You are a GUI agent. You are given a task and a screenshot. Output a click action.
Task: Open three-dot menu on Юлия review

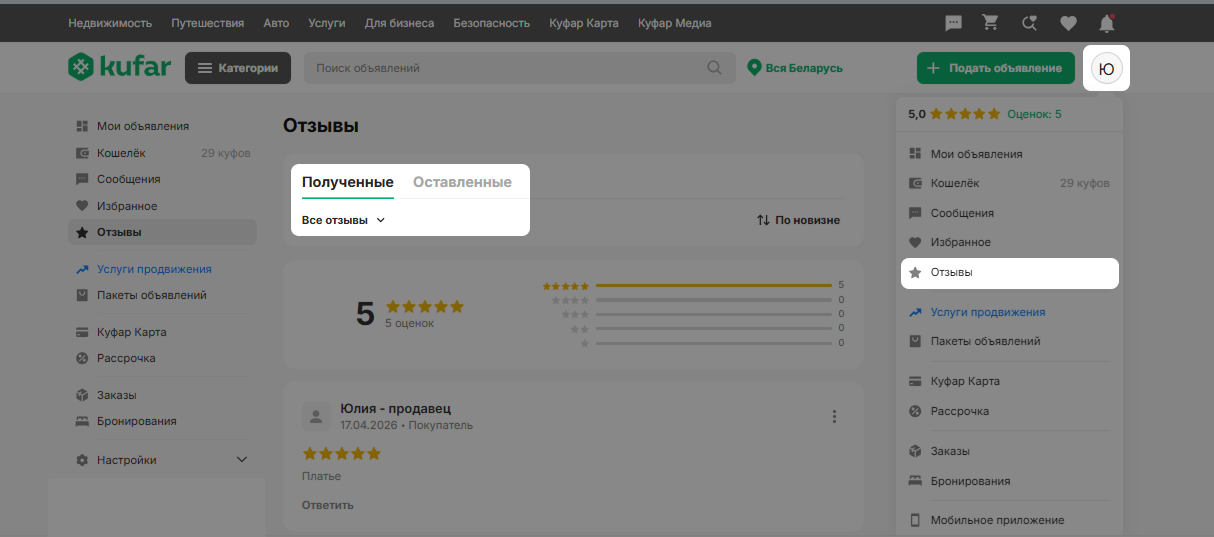pyautogui.click(x=835, y=416)
